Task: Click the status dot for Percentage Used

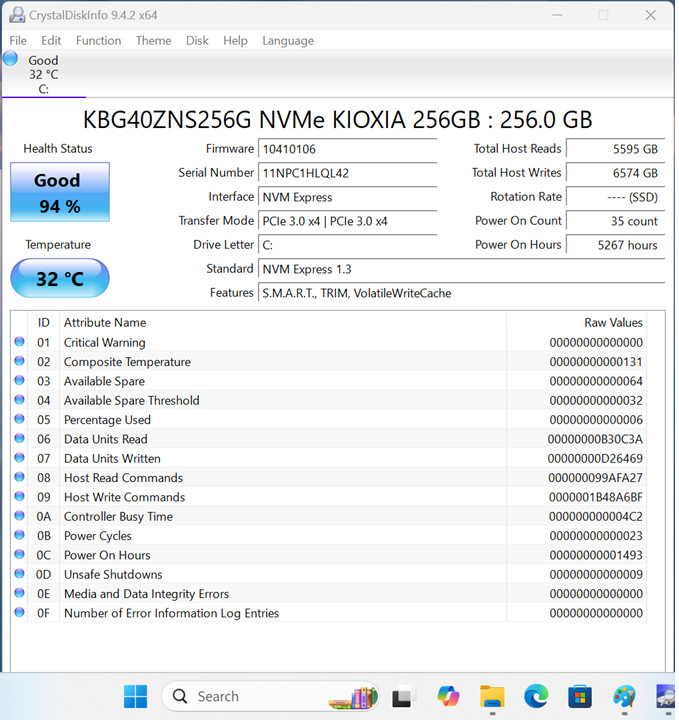Action: point(19,419)
